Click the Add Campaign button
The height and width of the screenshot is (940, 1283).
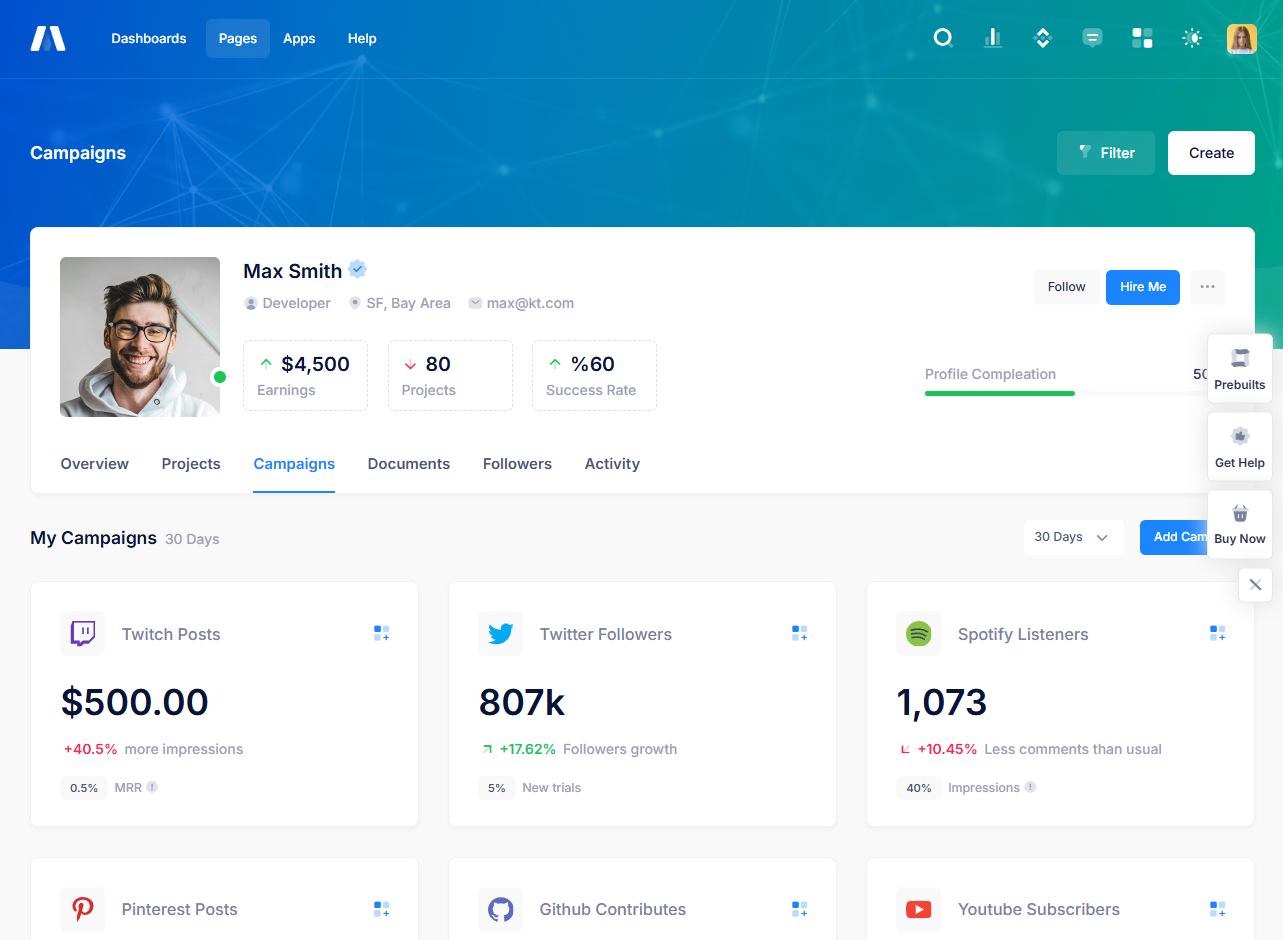tap(1174, 537)
